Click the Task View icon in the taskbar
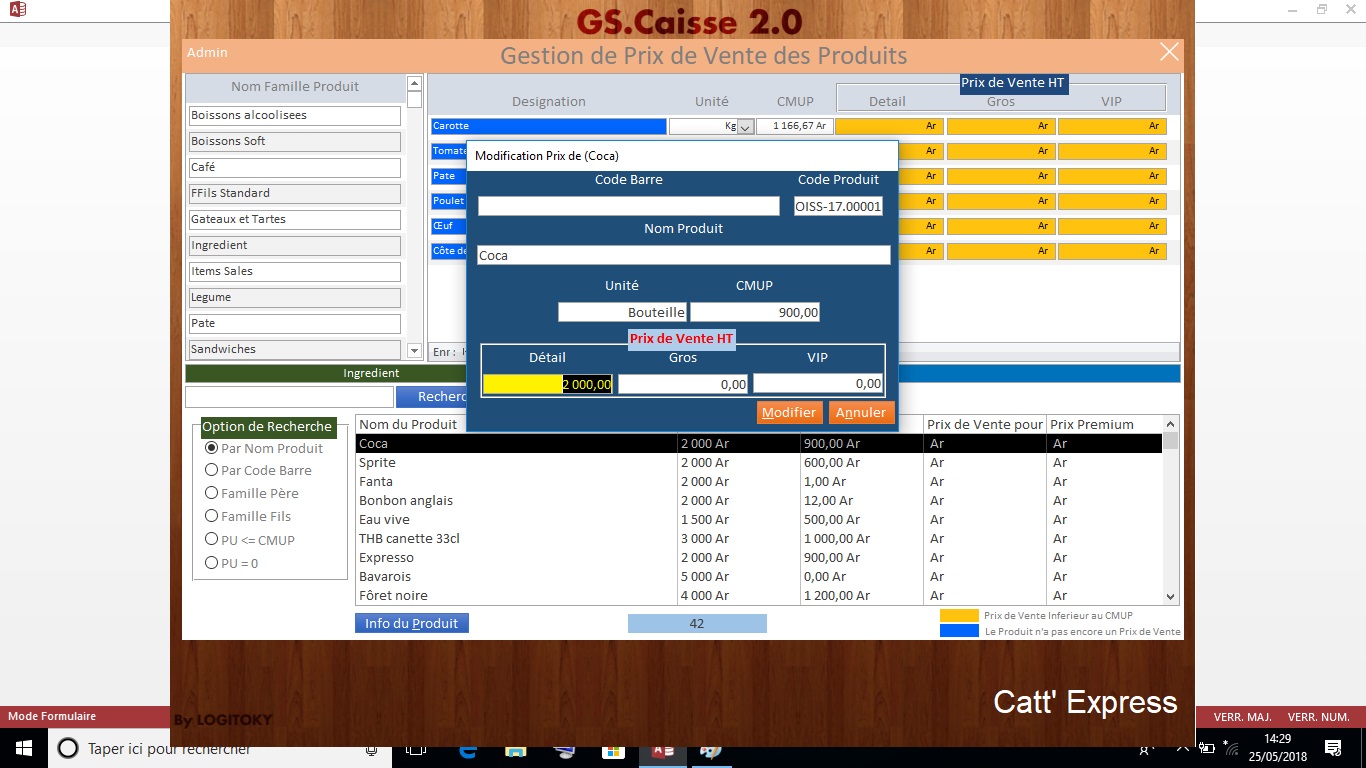Viewport: 1366px width, 768px height. [417, 749]
